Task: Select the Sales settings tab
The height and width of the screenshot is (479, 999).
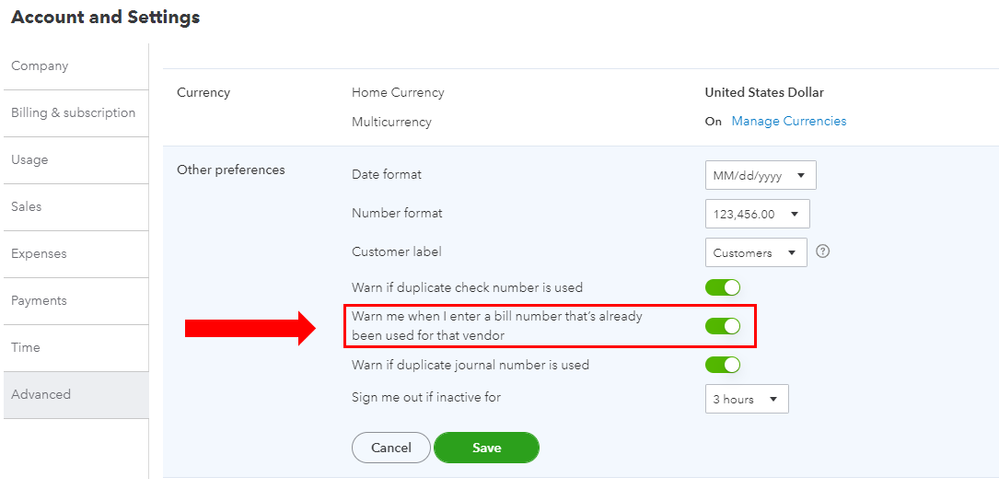Action: [x=27, y=207]
